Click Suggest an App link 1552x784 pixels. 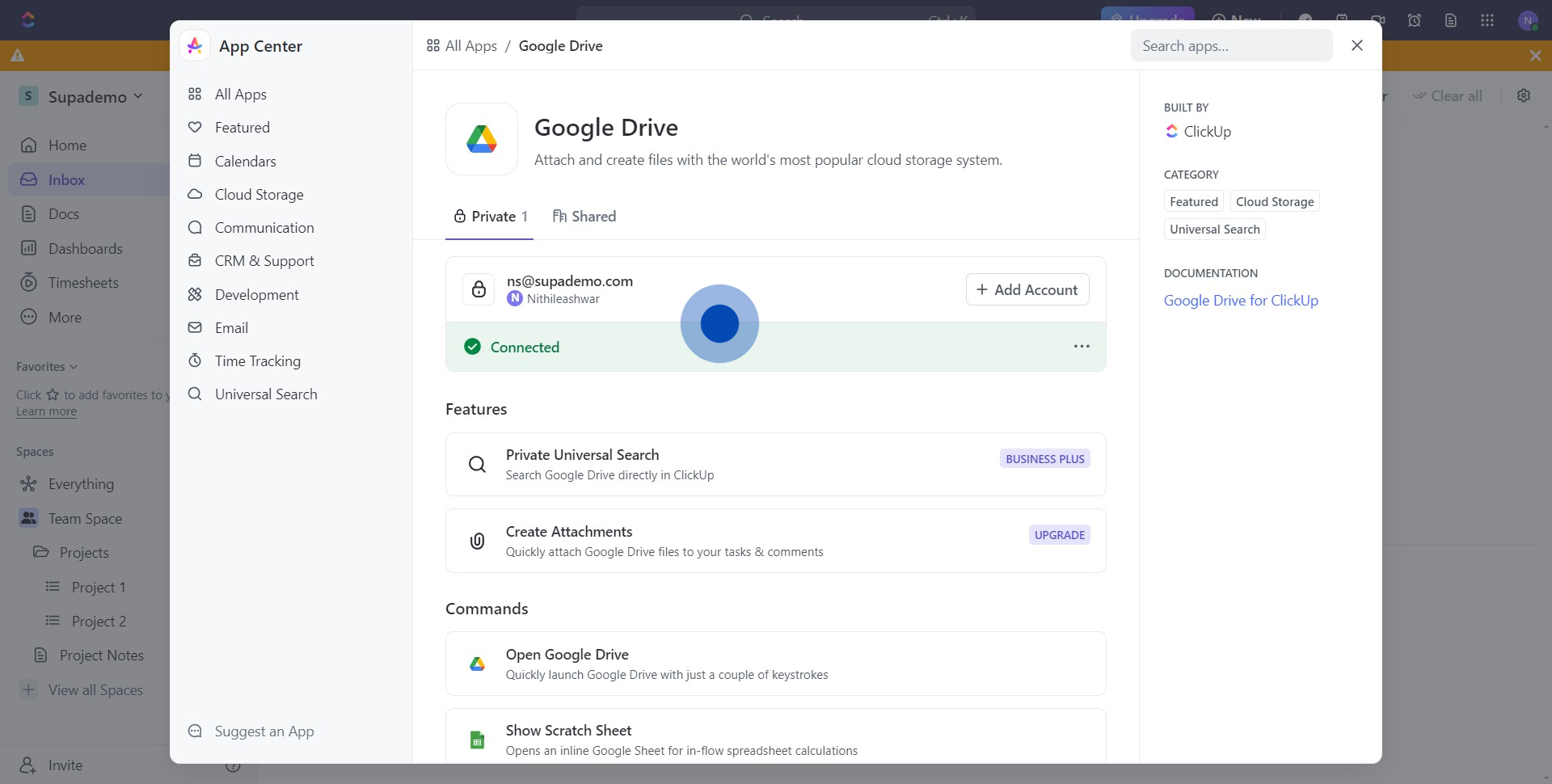click(x=251, y=731)
